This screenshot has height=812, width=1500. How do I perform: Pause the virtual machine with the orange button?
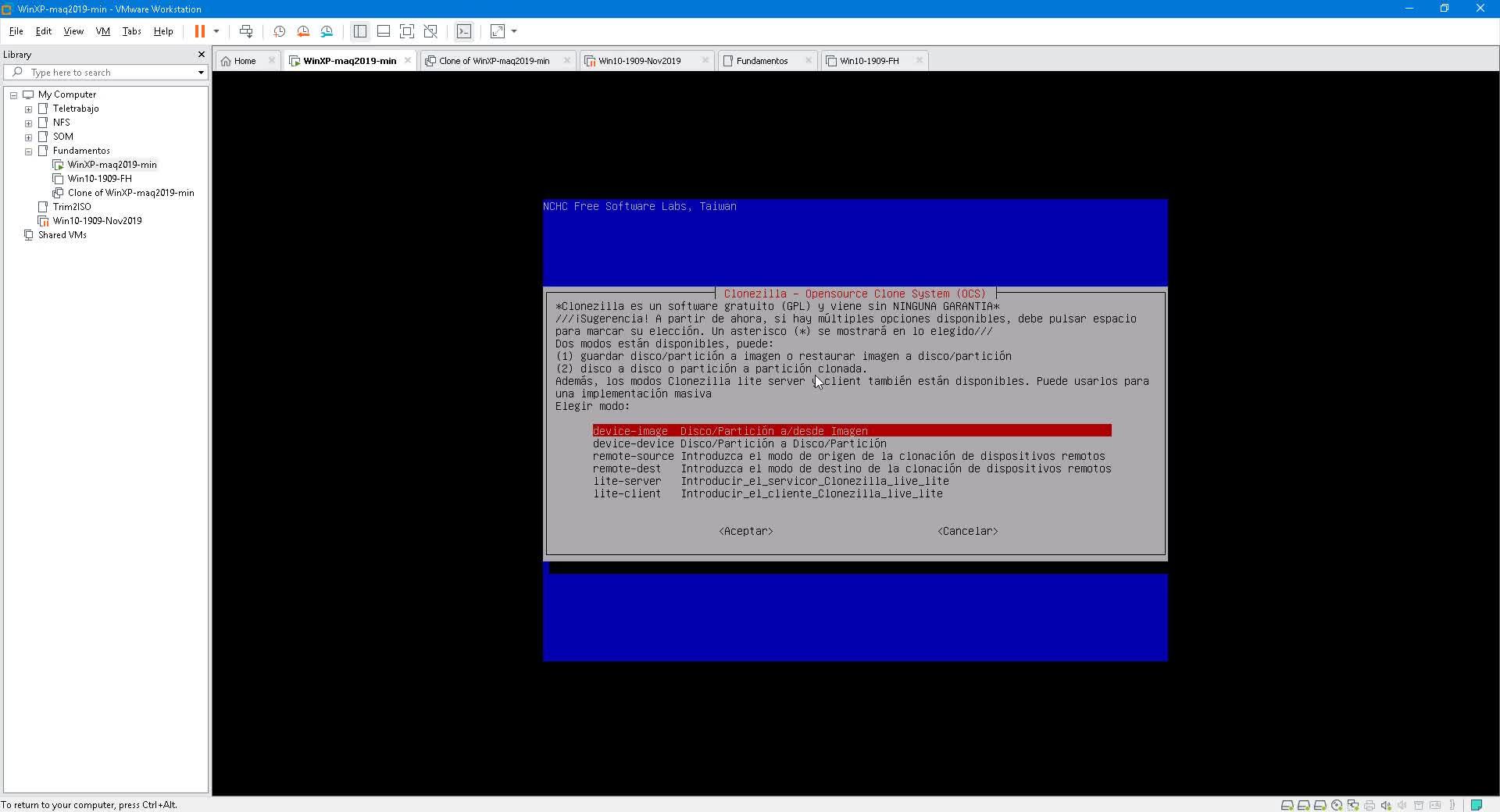coord(199,31)
